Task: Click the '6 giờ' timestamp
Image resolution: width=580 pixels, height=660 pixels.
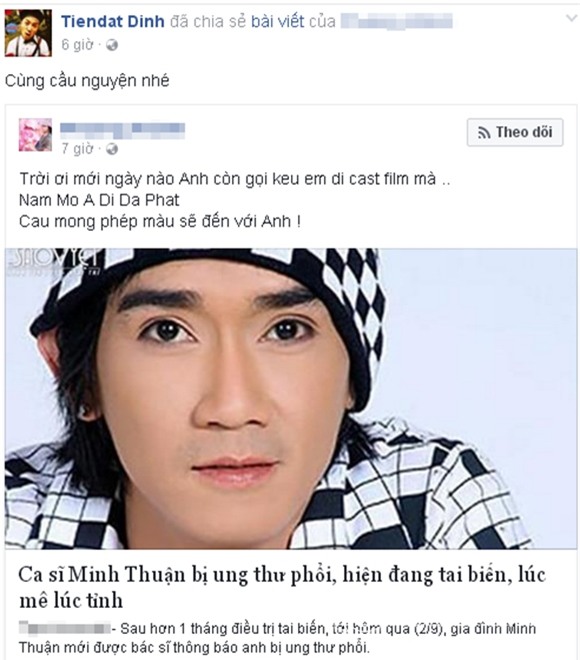Action: pos(77,45)
